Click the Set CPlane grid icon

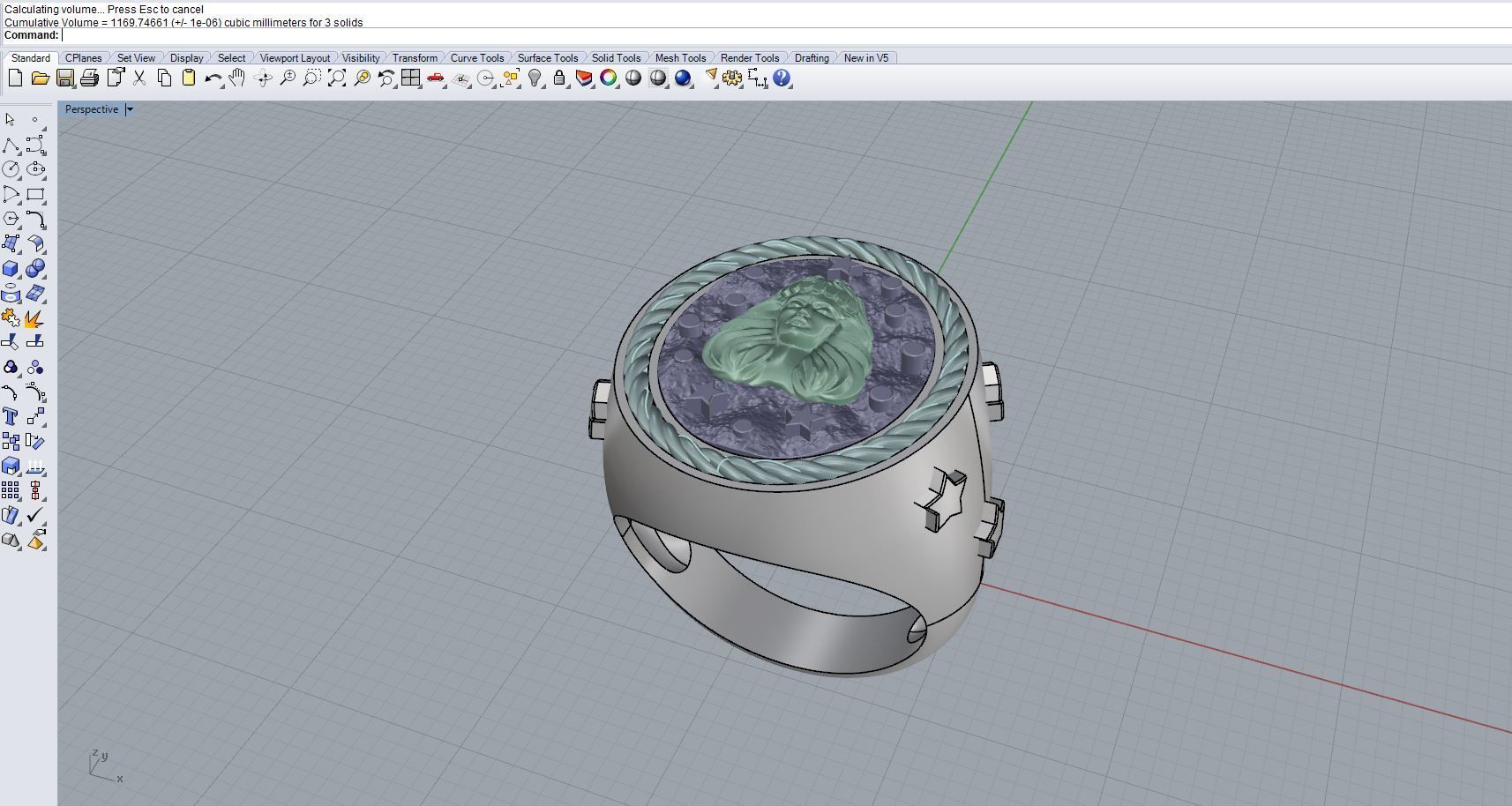(460, 78)
